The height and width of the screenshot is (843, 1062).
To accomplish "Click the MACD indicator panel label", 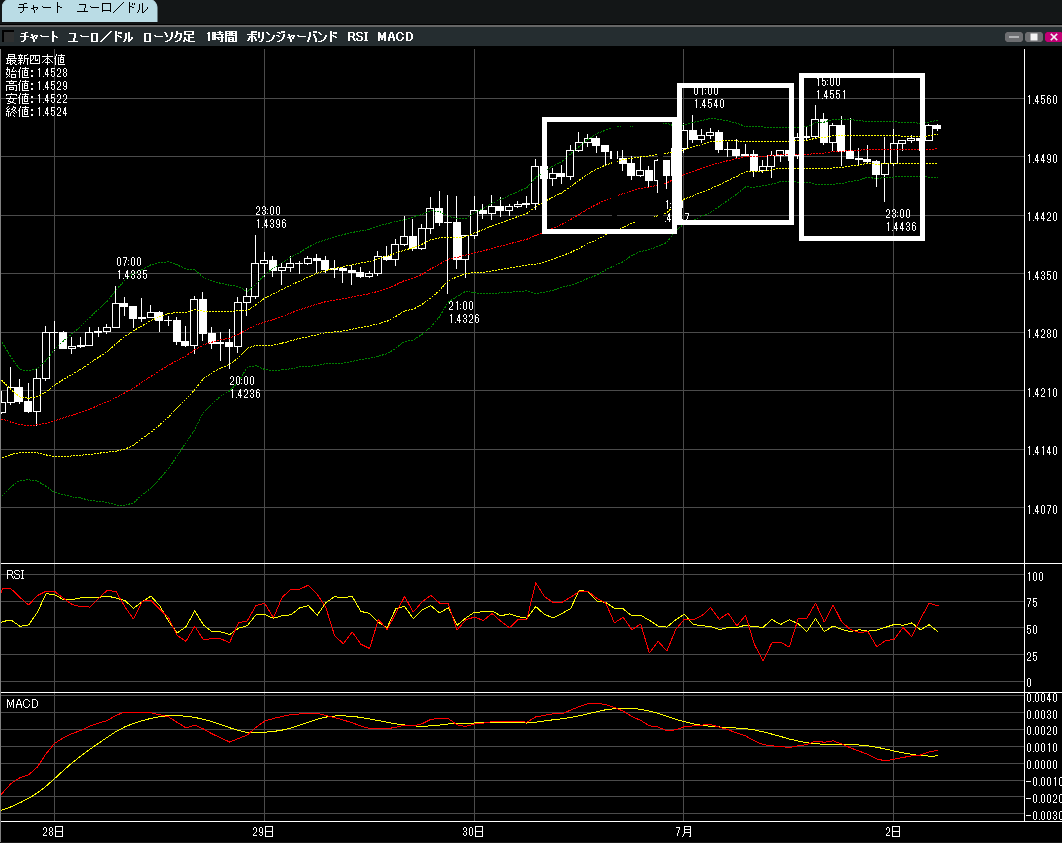I will coord(21,705).
